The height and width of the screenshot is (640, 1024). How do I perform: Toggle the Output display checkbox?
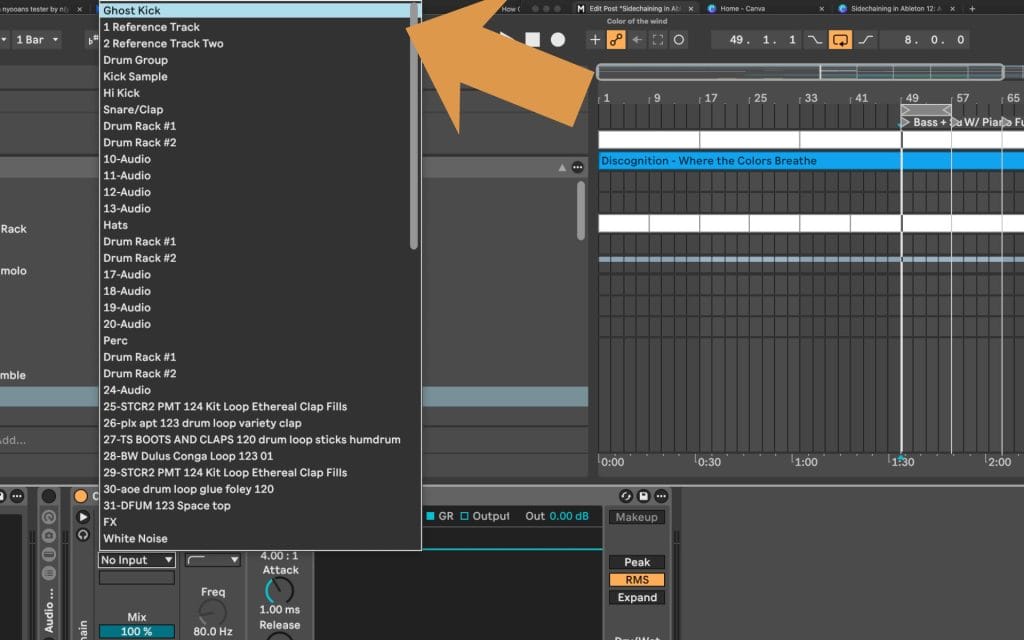(466, 516)
